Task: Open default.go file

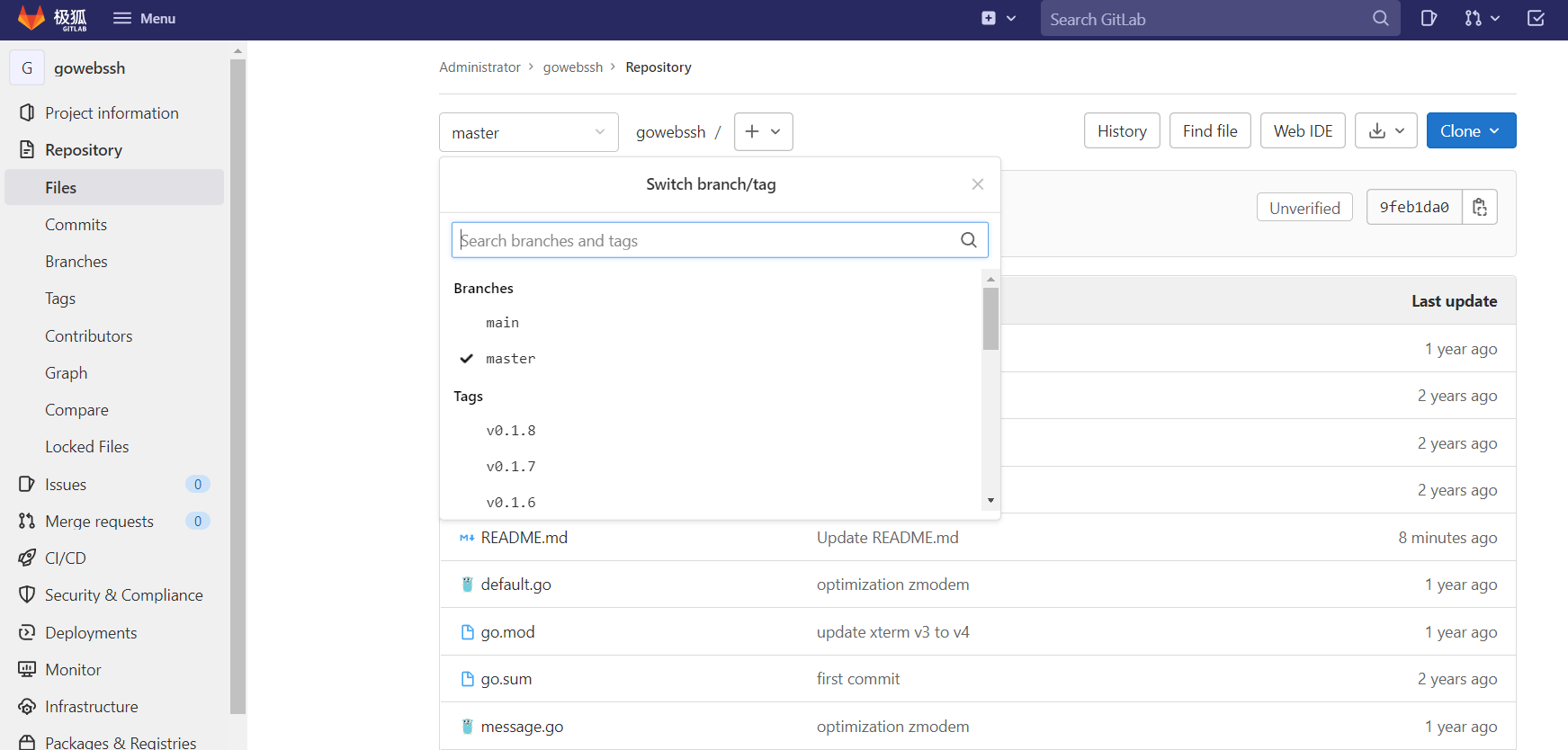Action: click(x=516, y=584)
